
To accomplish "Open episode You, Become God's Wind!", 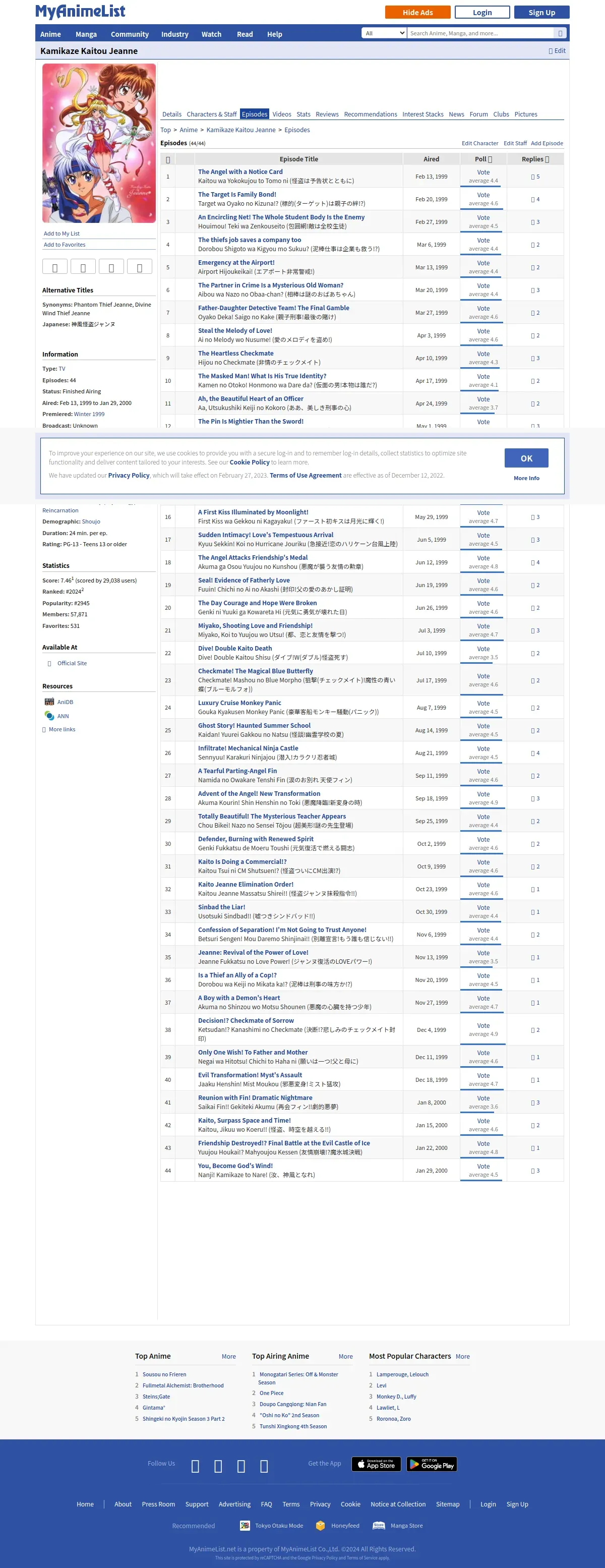I will (x=235, y=1166).
